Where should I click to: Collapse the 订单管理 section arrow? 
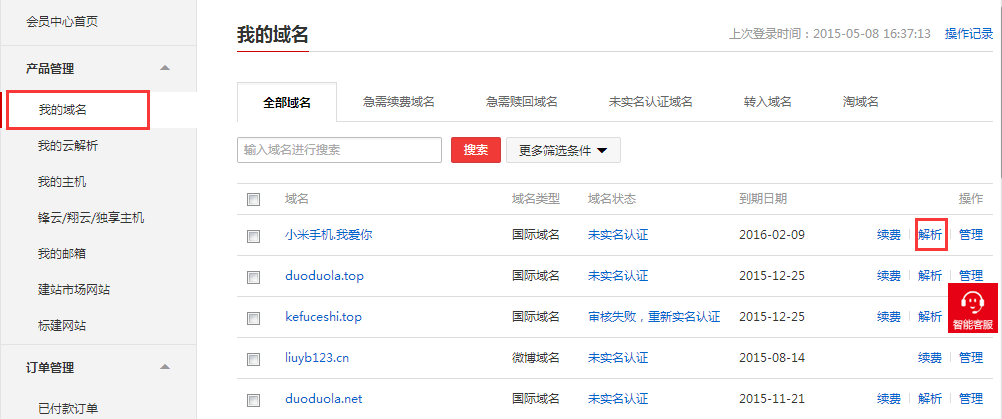coord(165,367)
